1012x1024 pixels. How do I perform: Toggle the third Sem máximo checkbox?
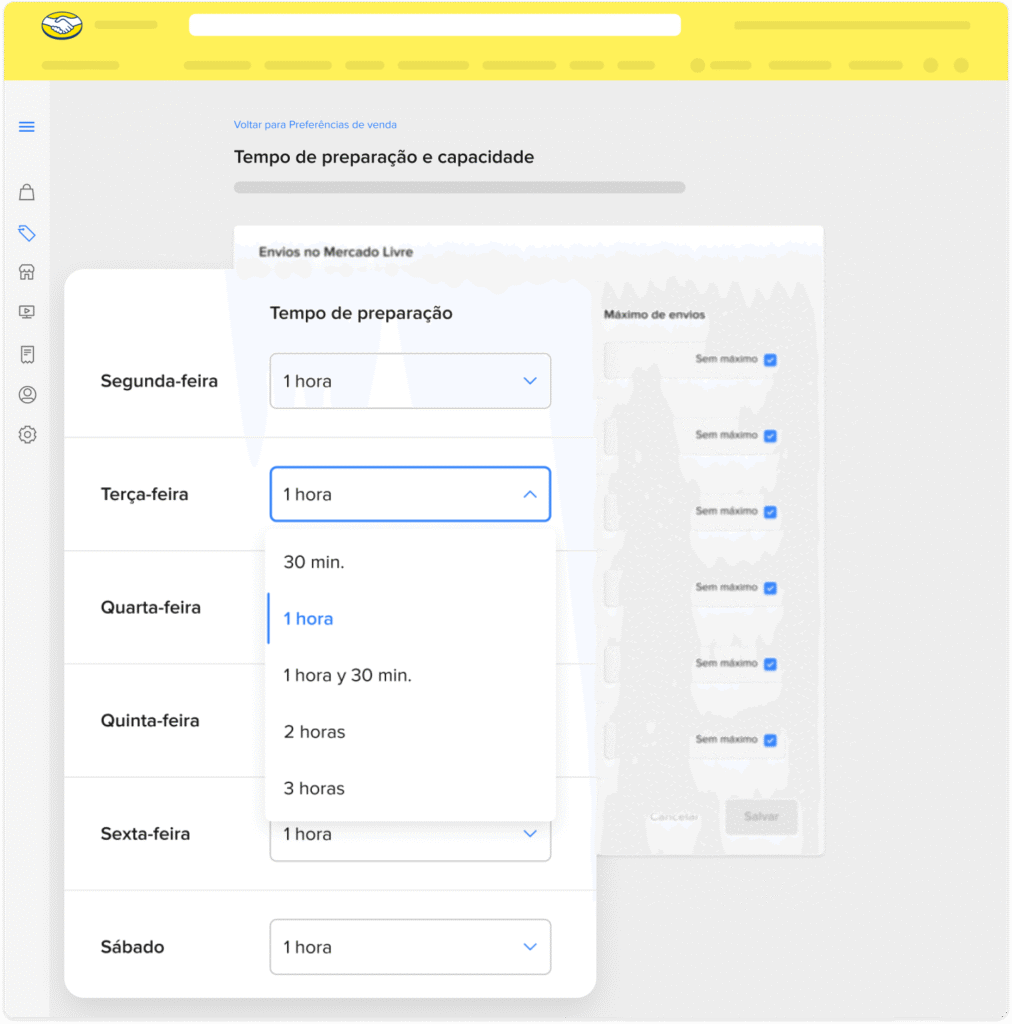770,512
